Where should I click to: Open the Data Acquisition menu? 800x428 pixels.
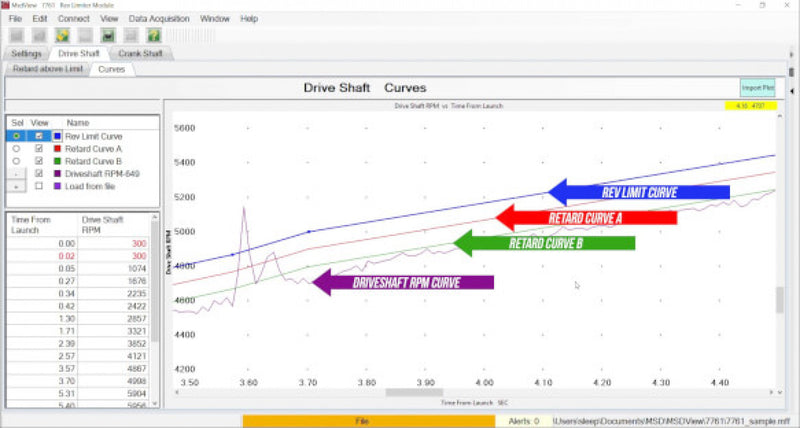click(x=159, y=19)
